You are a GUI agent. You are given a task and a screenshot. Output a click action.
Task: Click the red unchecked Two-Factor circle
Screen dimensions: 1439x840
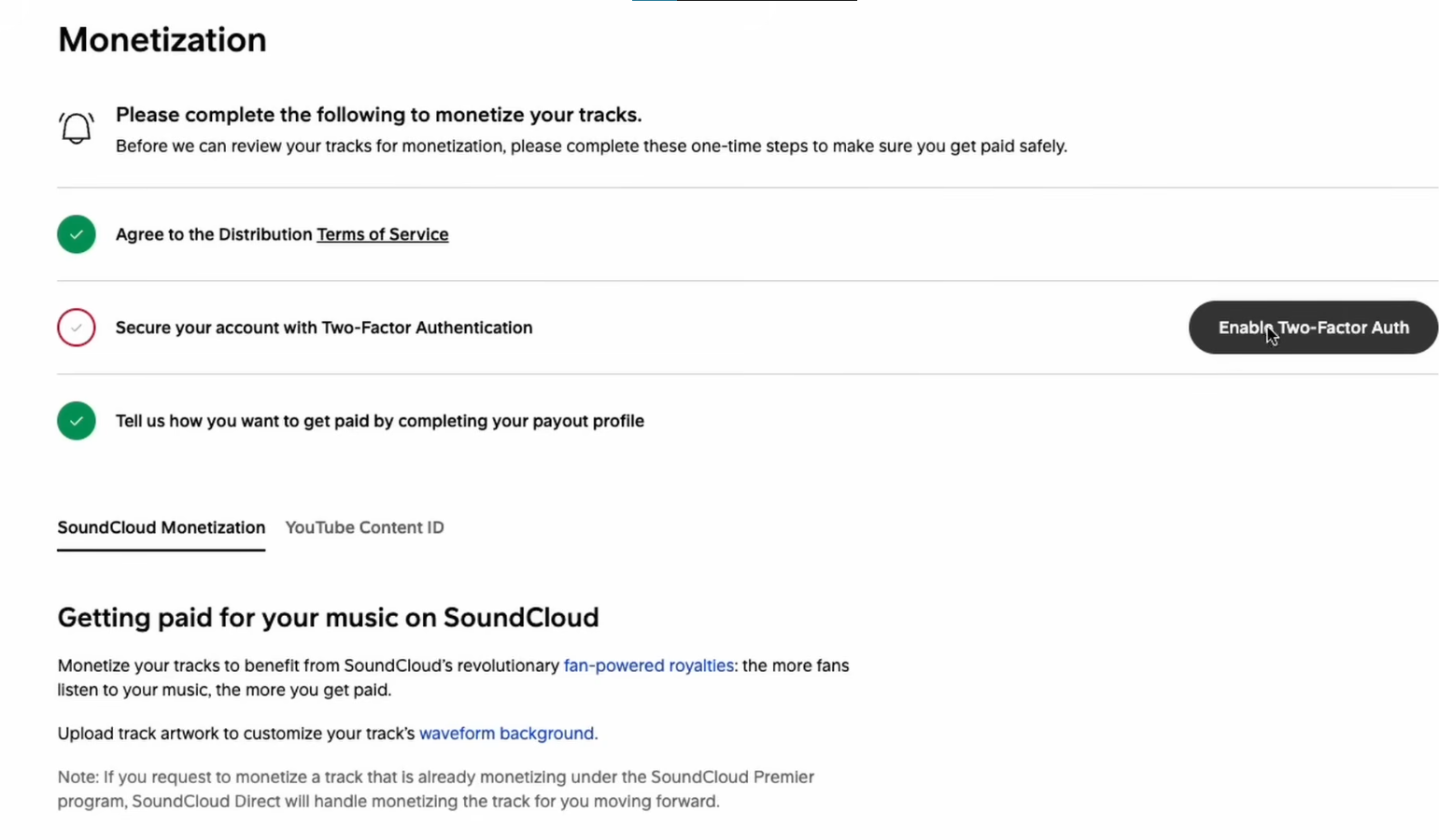pyautogui.click(x=77, y=328)
